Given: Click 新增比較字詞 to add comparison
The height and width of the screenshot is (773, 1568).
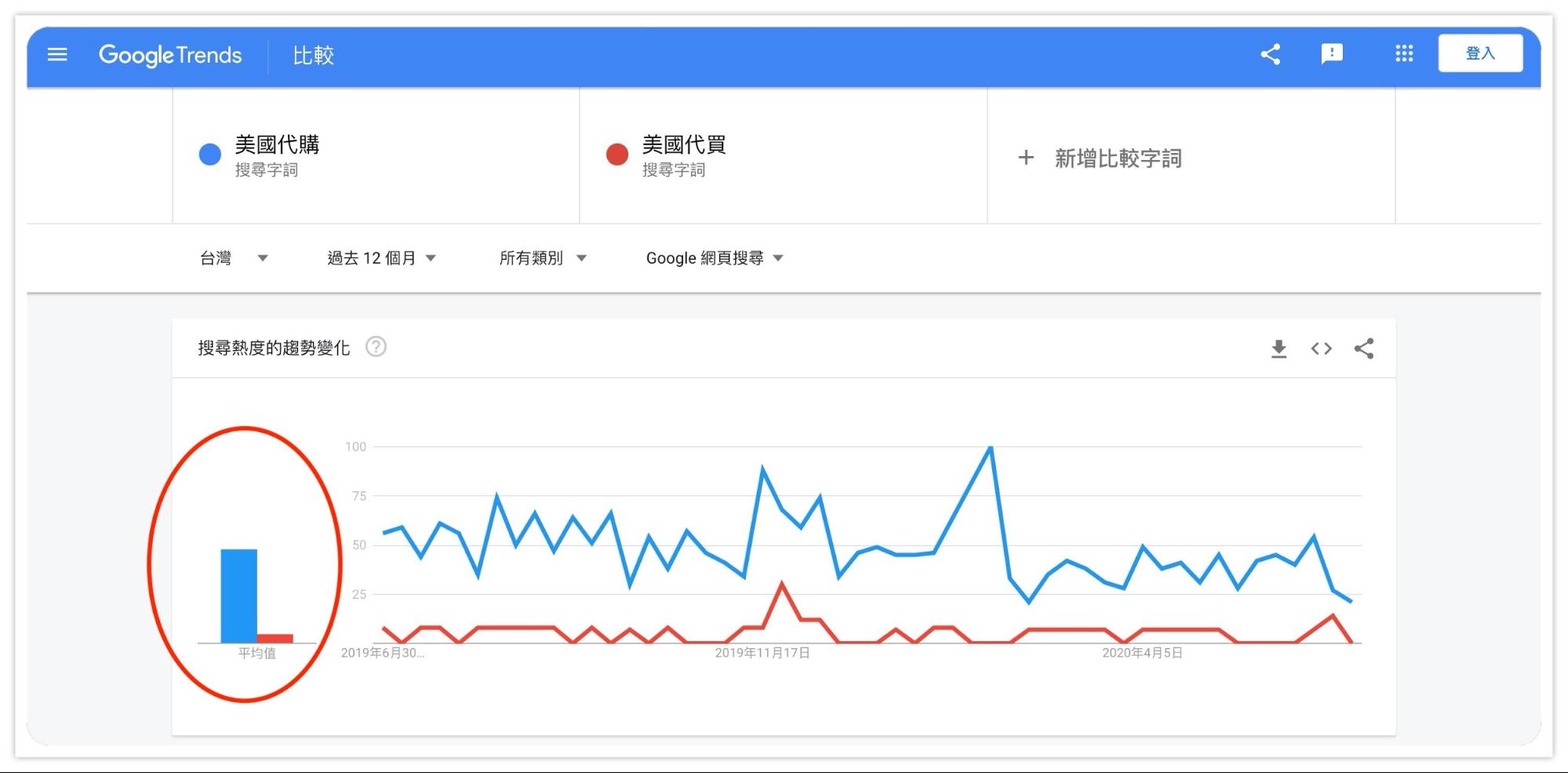Looking at the screenshot, I should (x=1118, y=159).
